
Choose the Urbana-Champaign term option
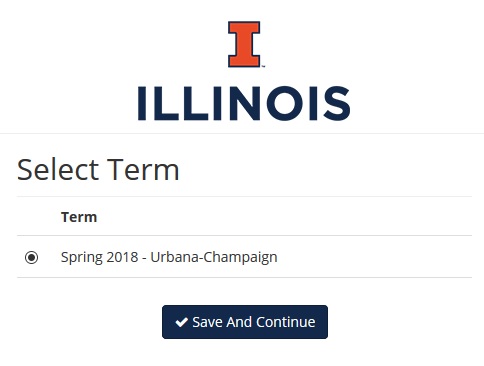click(x=31, y=257)
